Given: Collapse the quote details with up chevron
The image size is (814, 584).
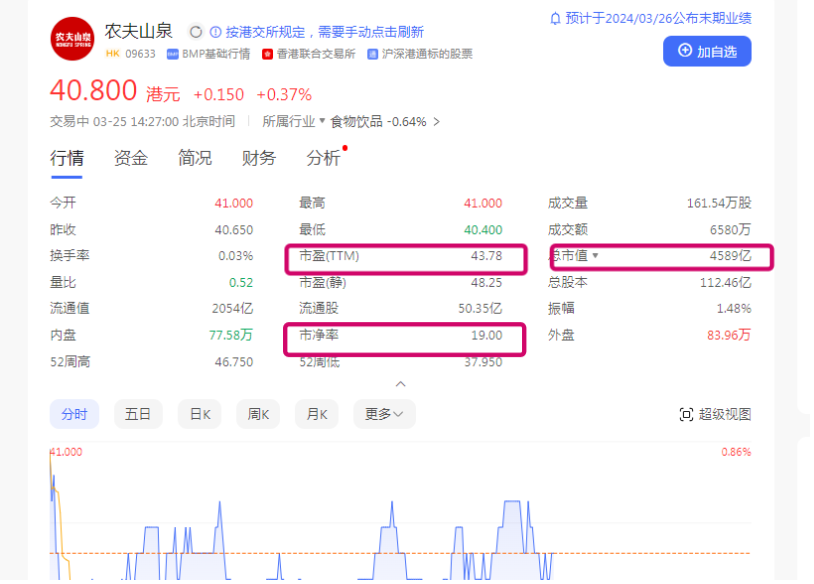Looking at the screenshot, I should pyautogui.click(x=400, y=384).
